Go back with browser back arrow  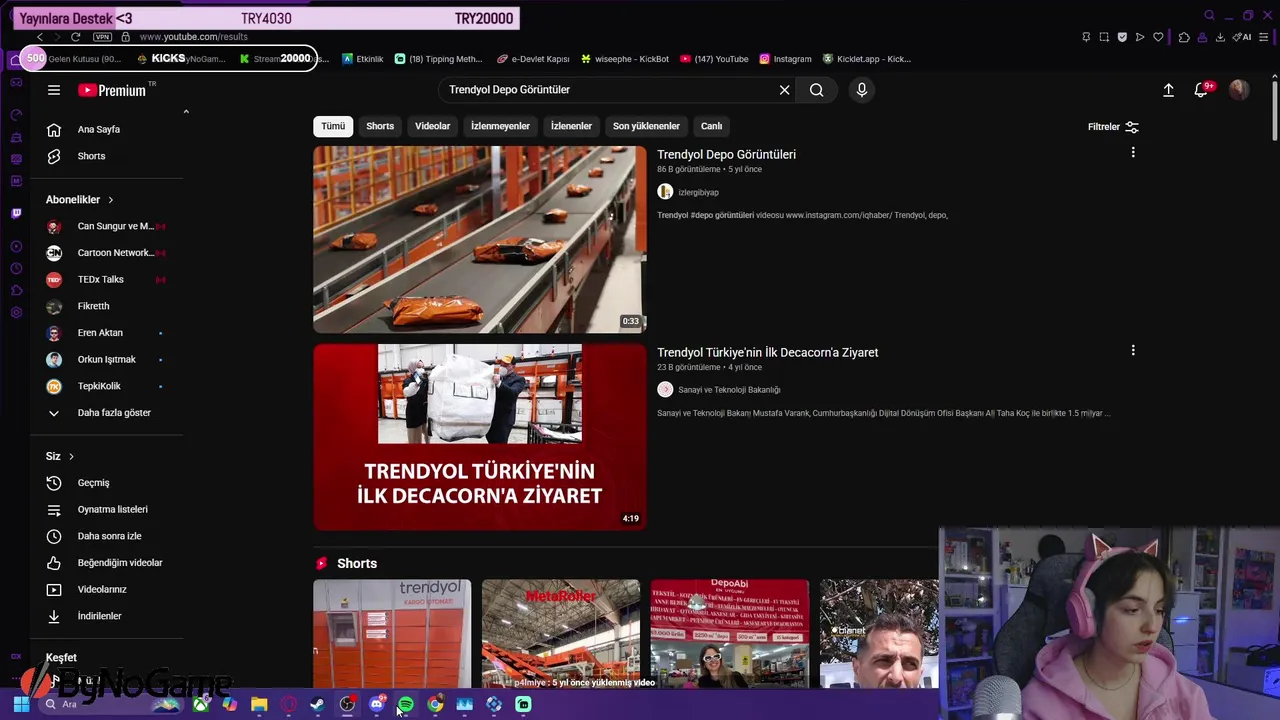pos(39,37)
